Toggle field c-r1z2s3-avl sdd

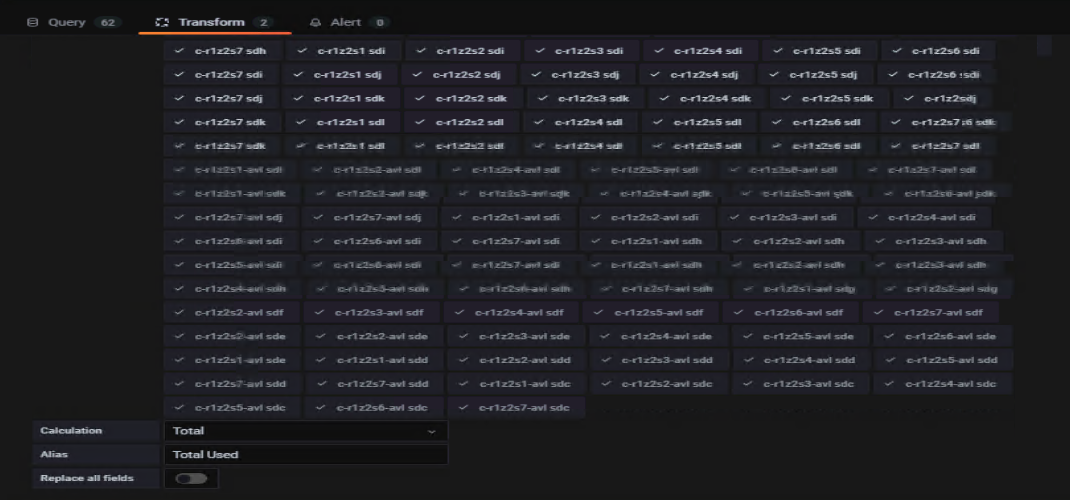[x=659, y=360]
